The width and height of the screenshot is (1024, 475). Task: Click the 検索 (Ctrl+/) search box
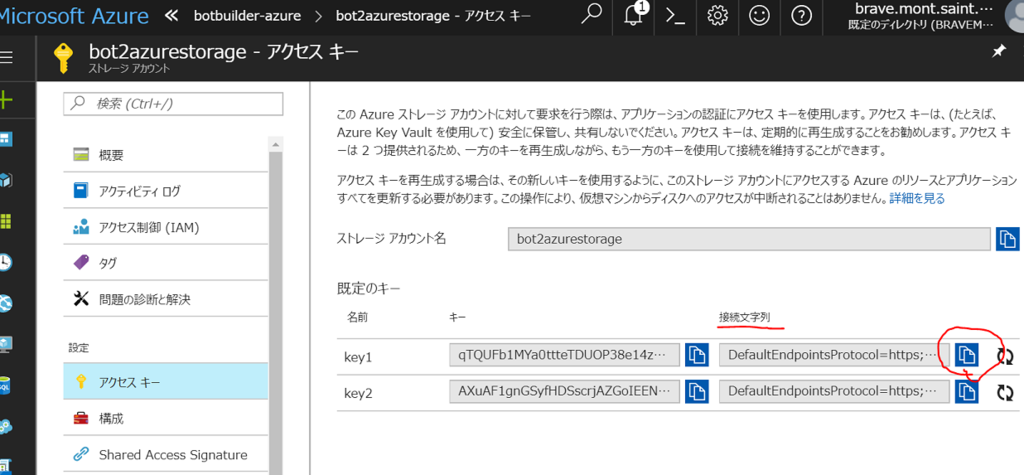point(173,103)
